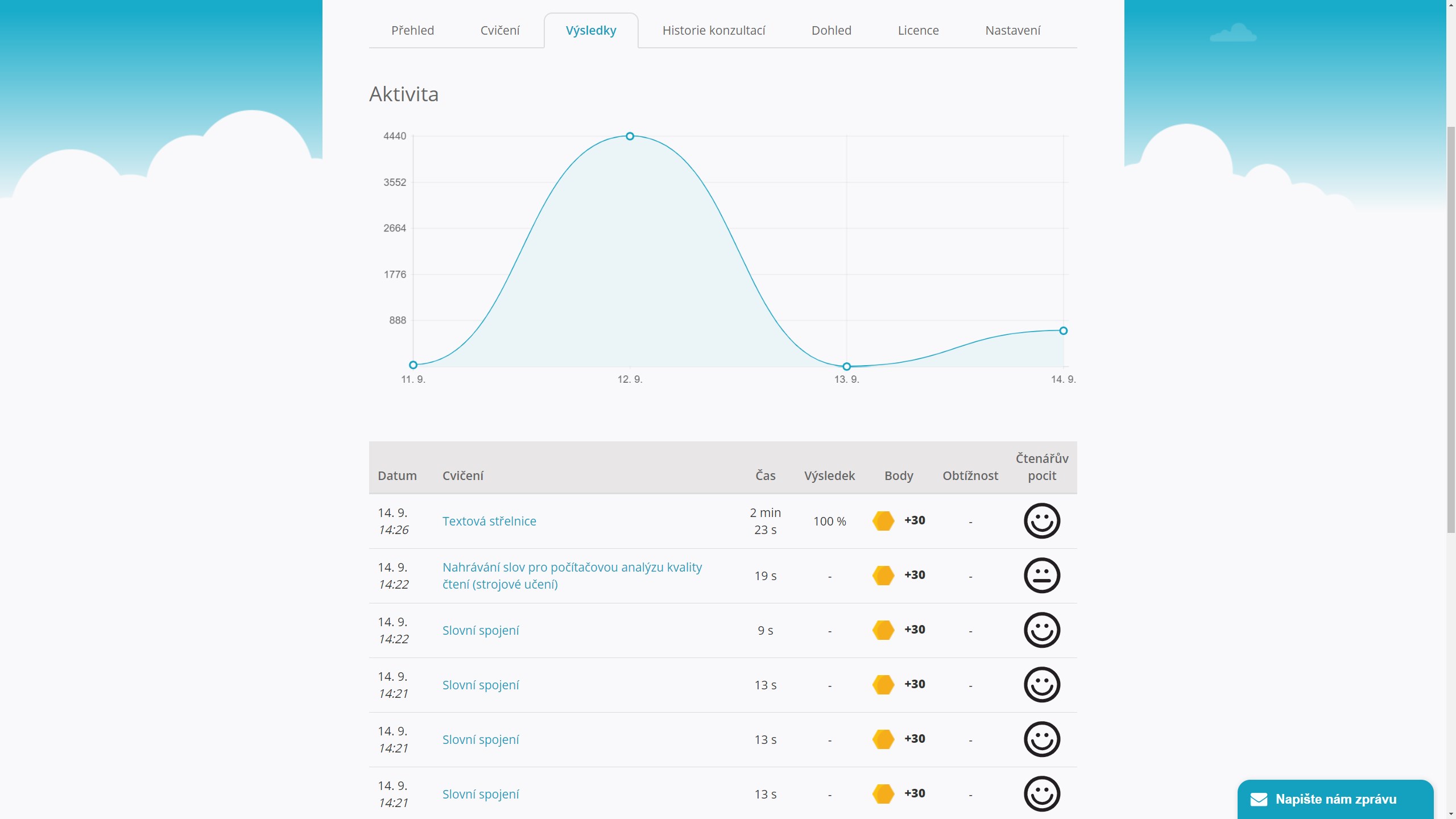This screenshot has height=819, width=1456.
Task: Go to the Nastavení tab
Action: coord(1012,31)
